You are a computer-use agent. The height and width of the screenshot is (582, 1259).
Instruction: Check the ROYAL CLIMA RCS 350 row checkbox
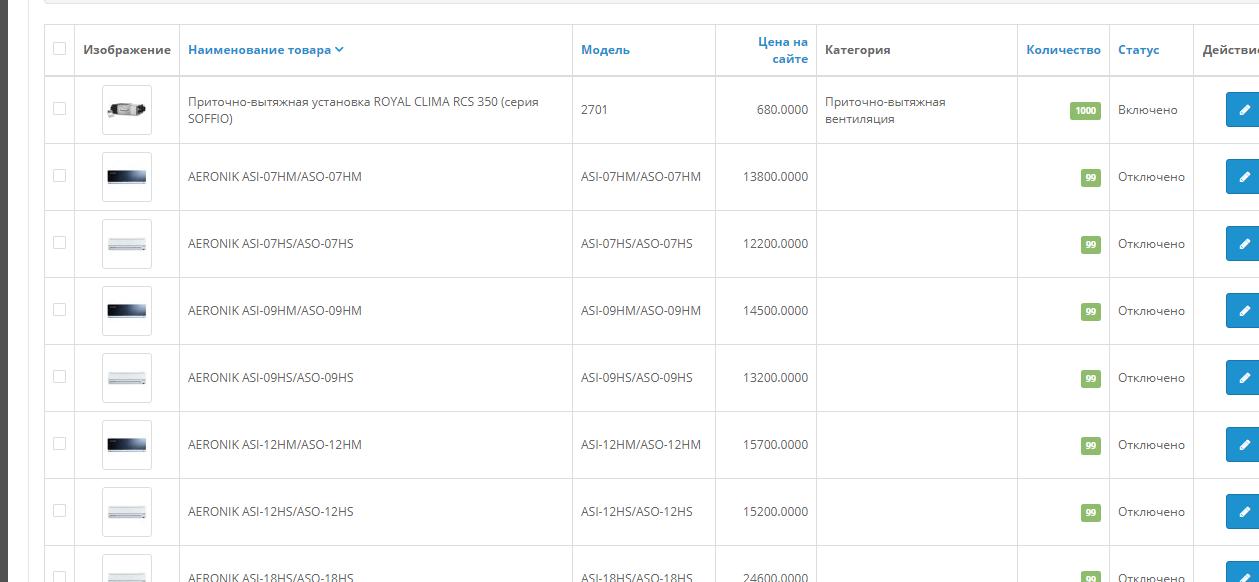(59, 108)
